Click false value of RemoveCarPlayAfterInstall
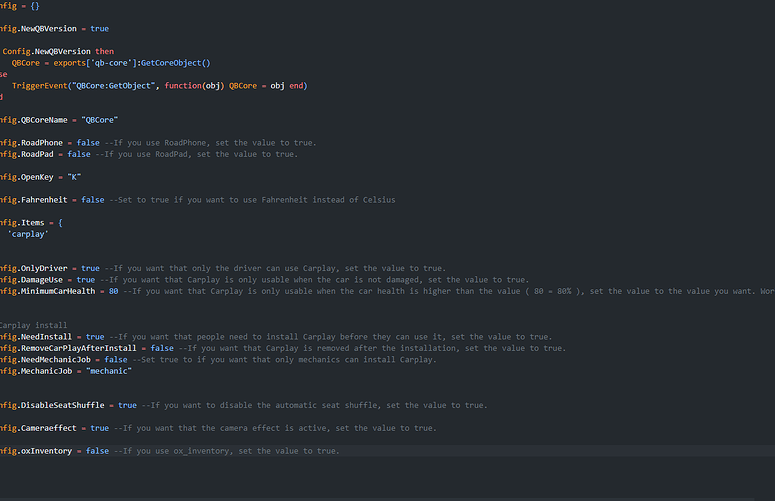 [x=162, y=348]
